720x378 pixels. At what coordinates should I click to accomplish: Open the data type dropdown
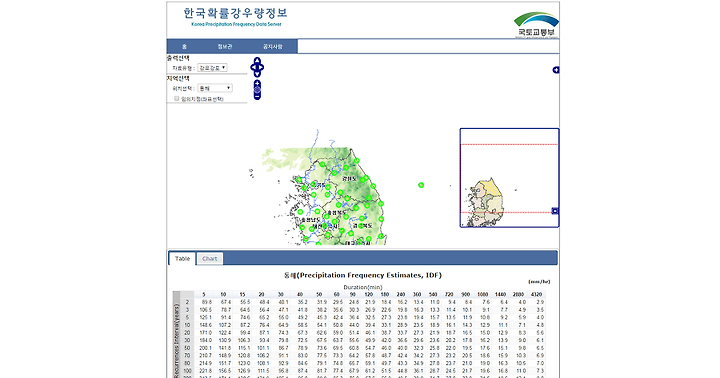coord(212,68)
